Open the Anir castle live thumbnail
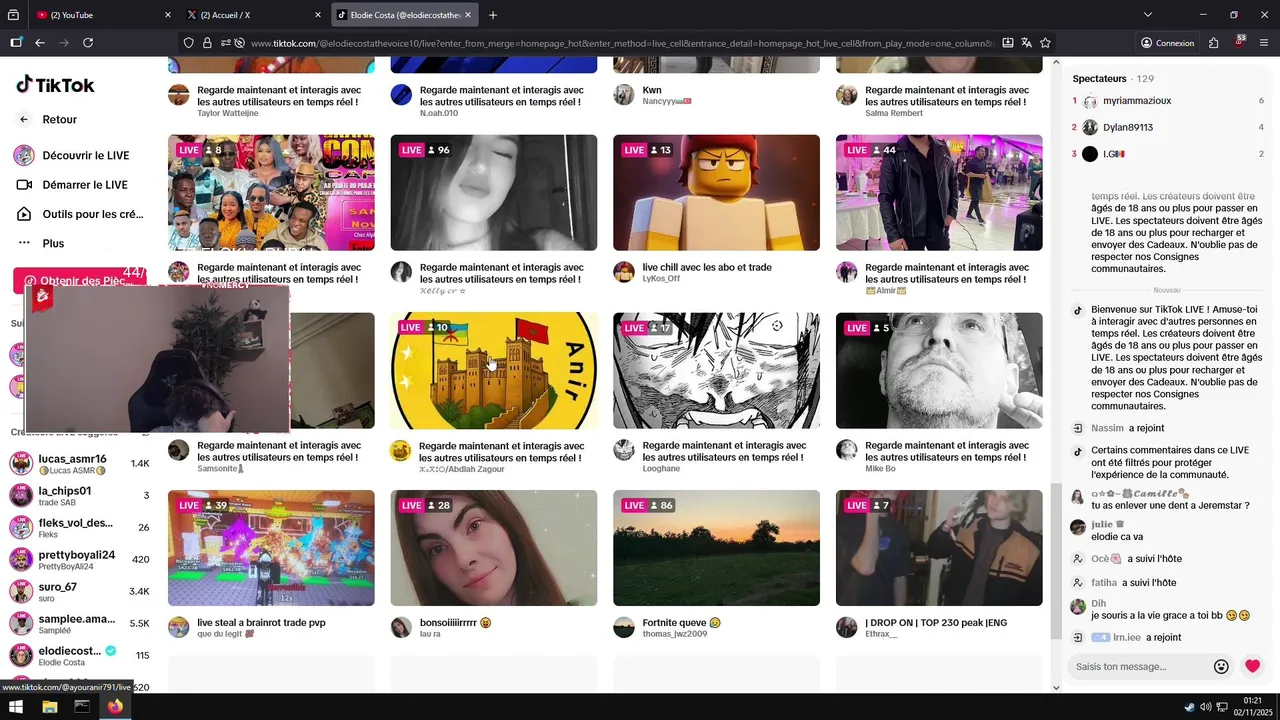The width and height of the screenshot is (1280, 720). pyautogui.click(x=494, y=370)
